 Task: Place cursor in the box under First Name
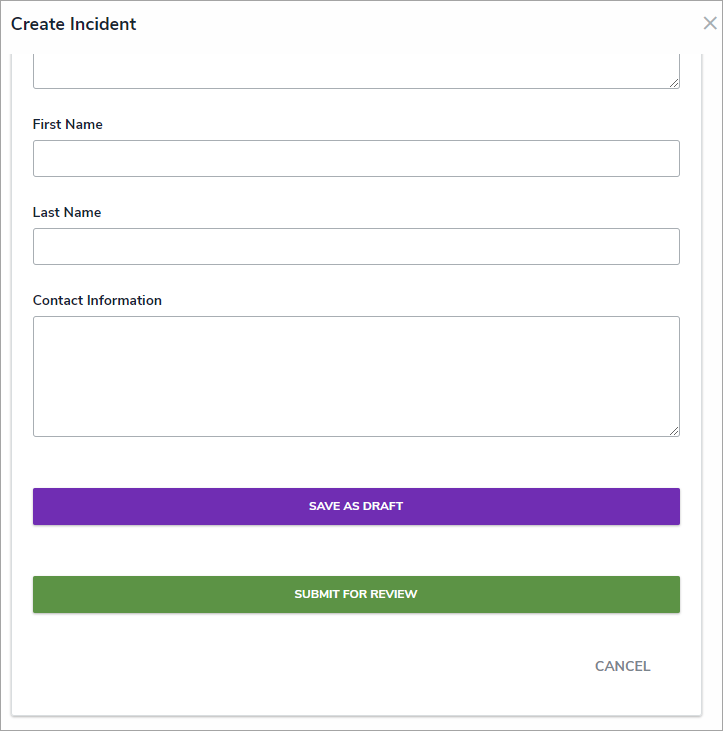[356, 158]
